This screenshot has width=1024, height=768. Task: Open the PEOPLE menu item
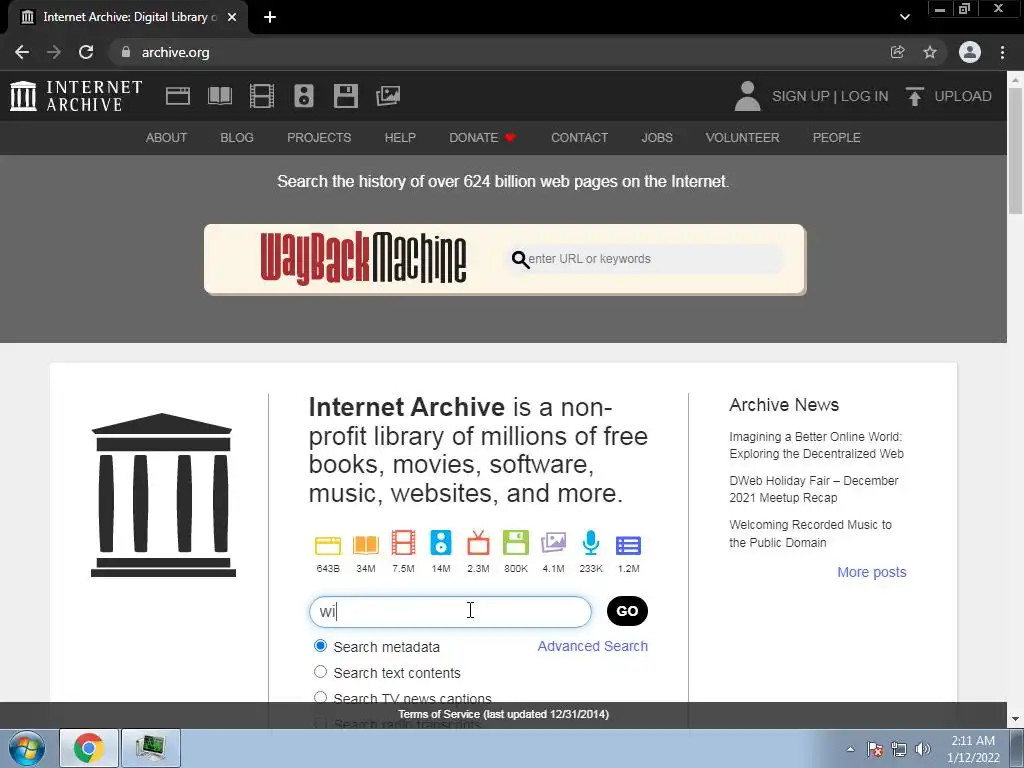coord(837,138)
